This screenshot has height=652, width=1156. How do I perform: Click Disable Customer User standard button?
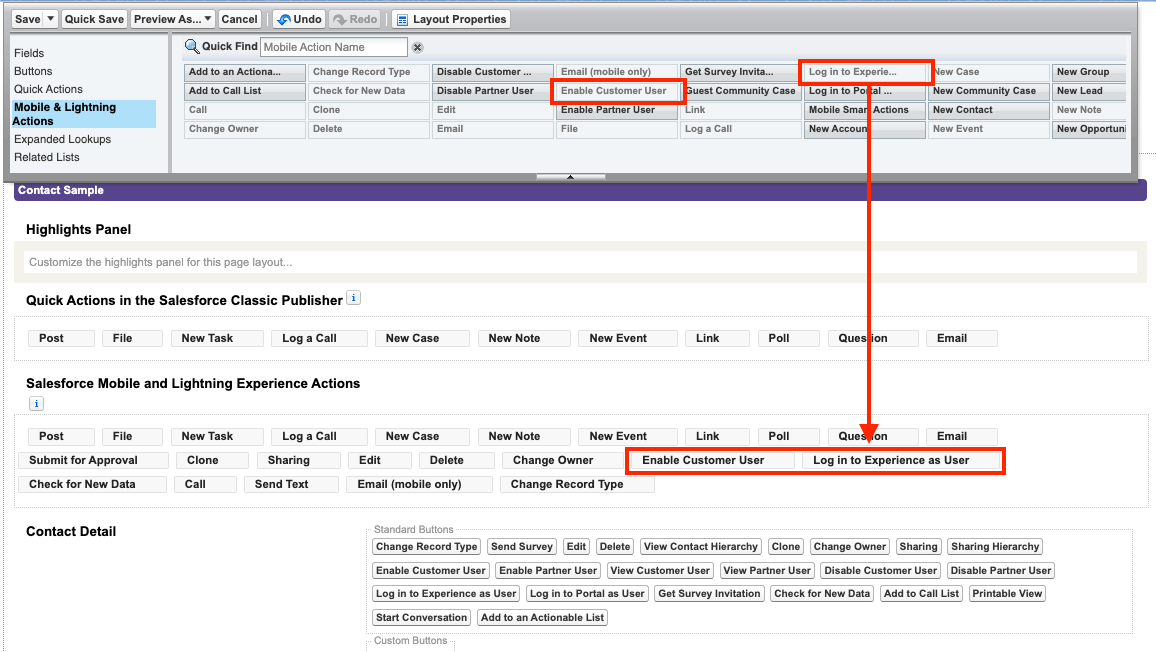pyautogui.click(x=880, y=570)
